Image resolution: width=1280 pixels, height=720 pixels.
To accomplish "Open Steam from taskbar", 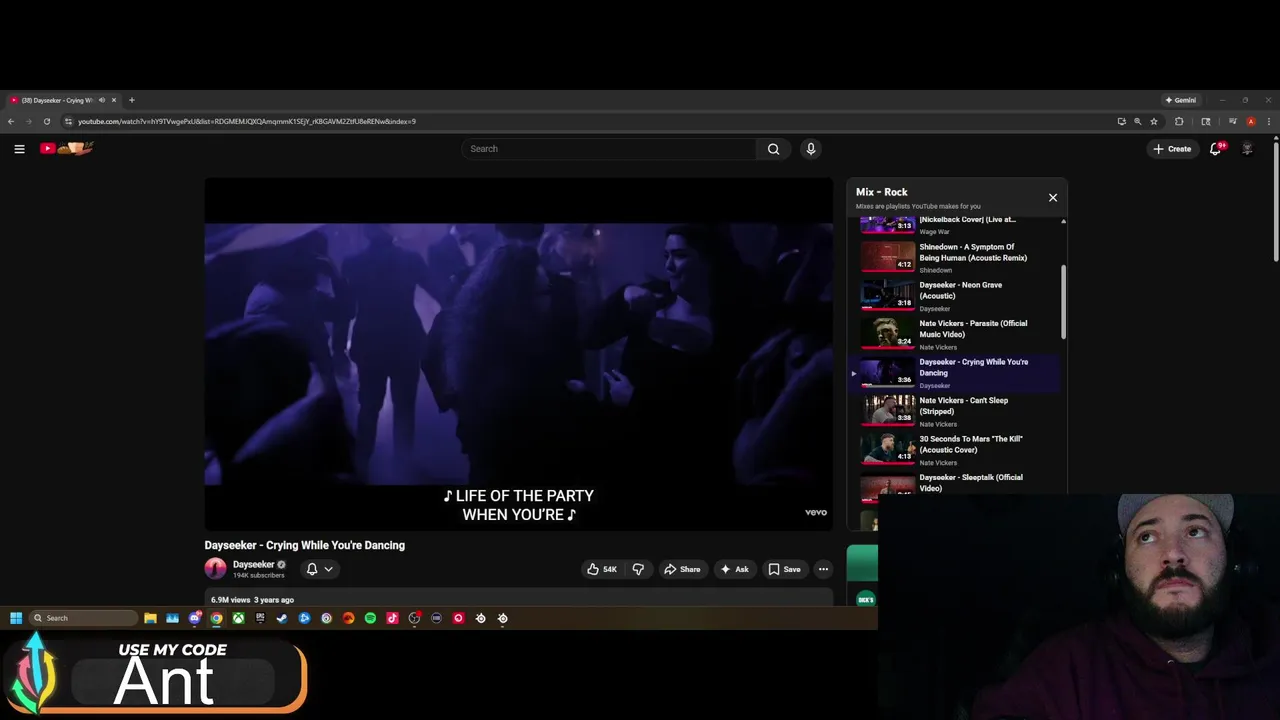I will 282,618.
